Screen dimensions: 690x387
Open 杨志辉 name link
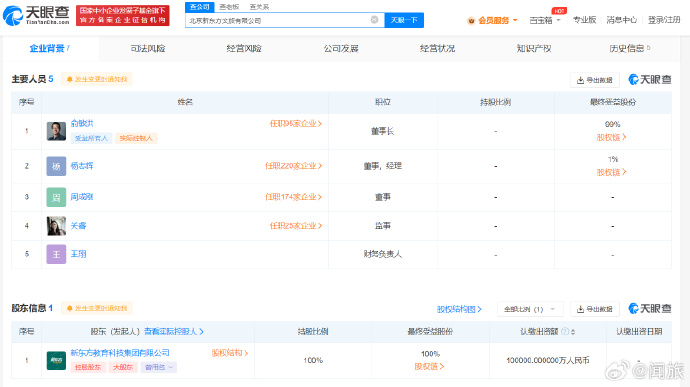point(82,166)
